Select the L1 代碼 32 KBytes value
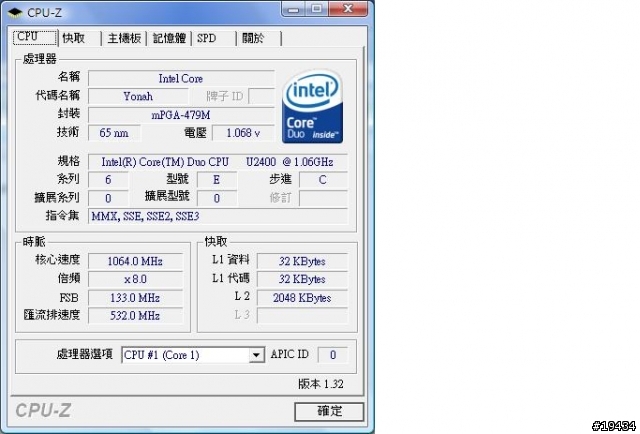The height and width of the screenshot is (434, 640). click(x=302, y=279)
